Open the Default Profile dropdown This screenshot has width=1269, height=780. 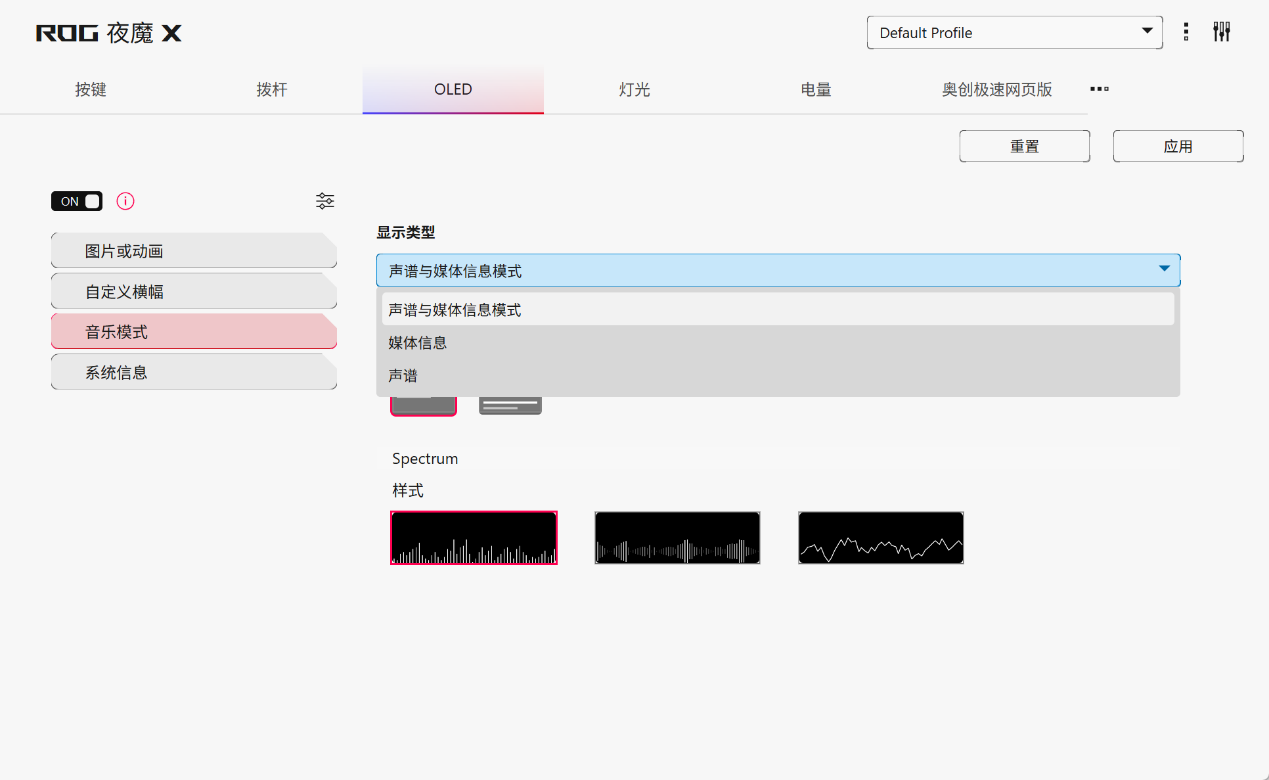pyautogui.click(x=1014, y=33)
